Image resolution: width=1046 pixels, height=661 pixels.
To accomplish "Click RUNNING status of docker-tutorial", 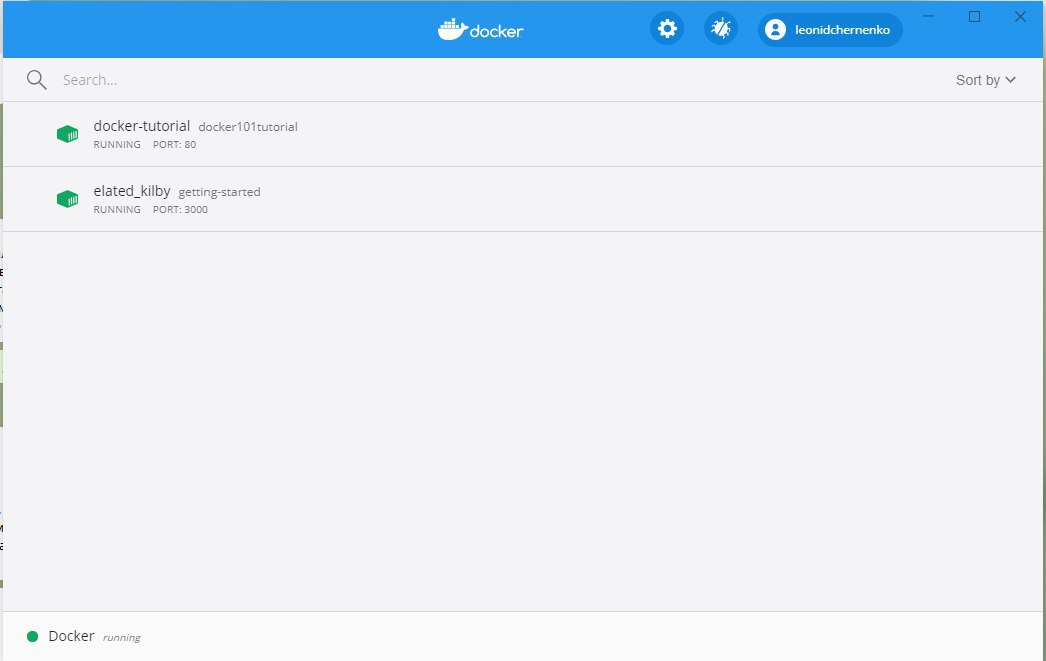I will (117, 144).
